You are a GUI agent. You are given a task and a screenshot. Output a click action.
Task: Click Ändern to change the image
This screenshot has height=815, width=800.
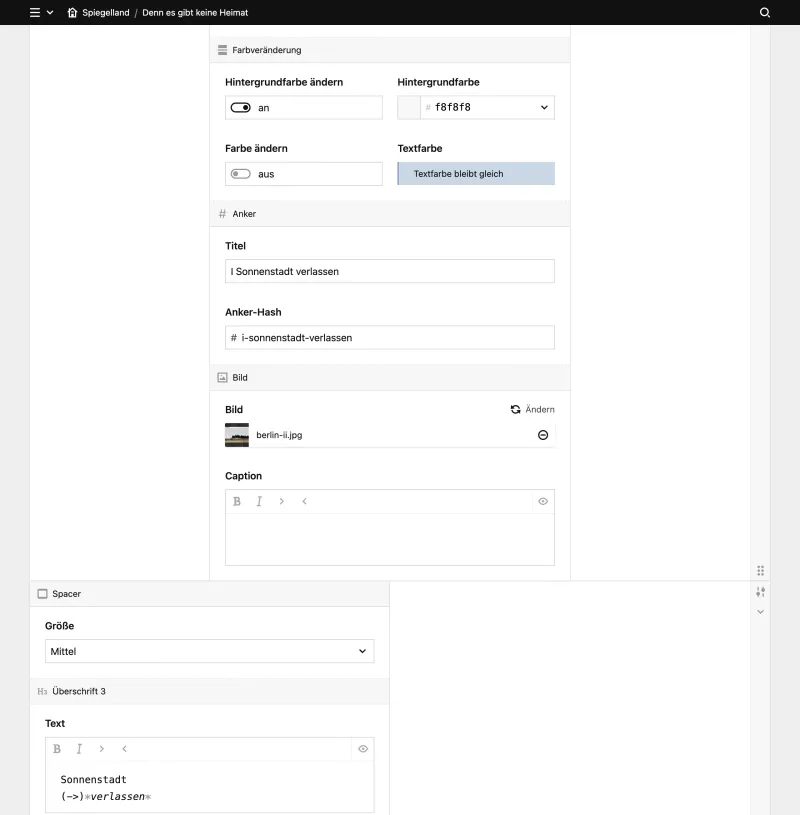[x=533, y=409]
